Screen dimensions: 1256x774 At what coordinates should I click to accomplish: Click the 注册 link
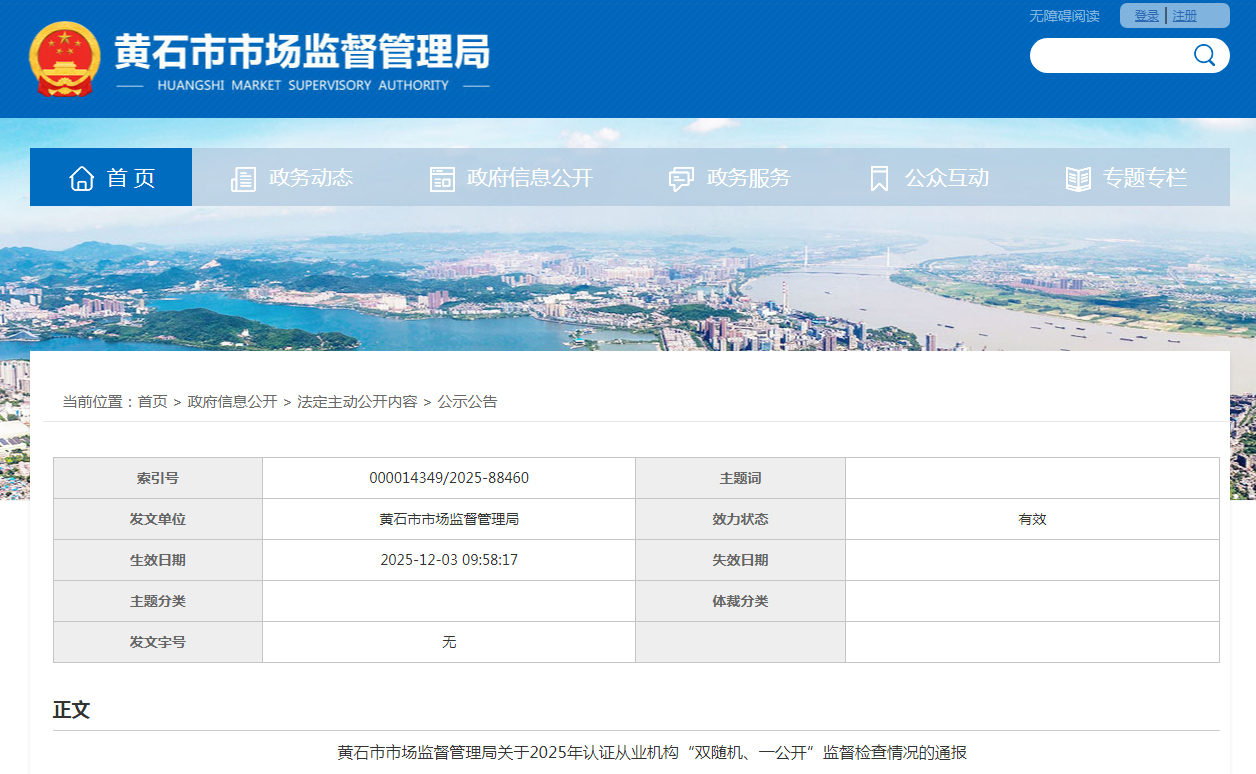1184,16
